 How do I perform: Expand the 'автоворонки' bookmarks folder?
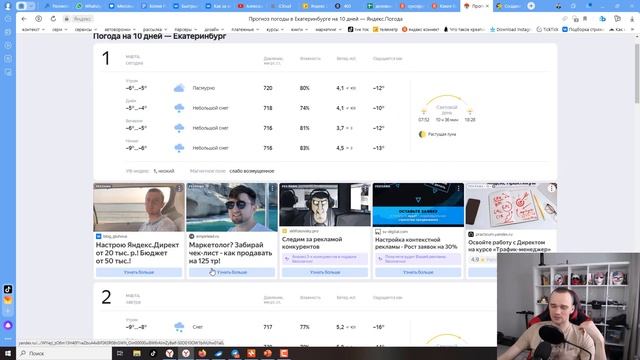coord(120,29)
